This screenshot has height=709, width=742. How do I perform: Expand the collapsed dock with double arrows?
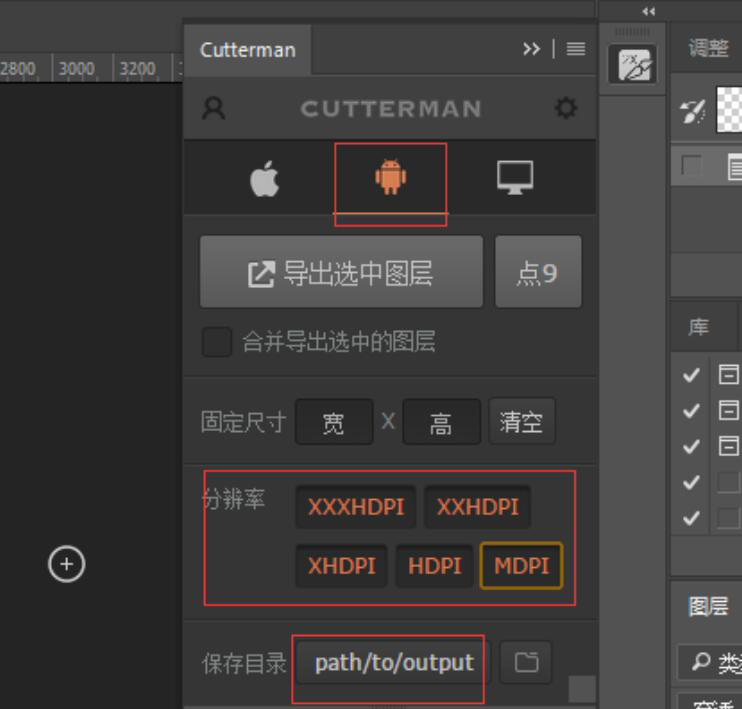tap(649, 11)
